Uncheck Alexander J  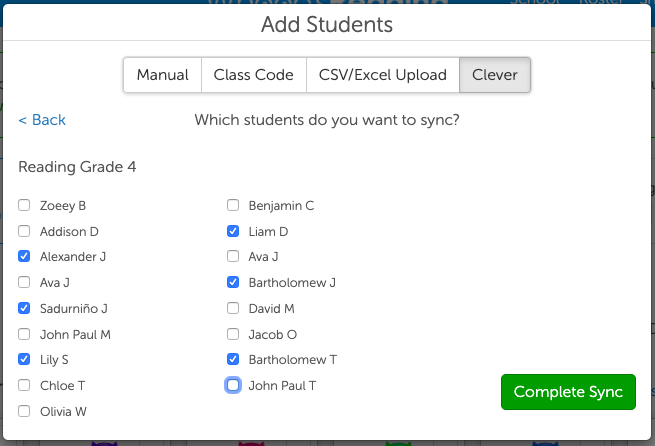click(x=24, y=257)
